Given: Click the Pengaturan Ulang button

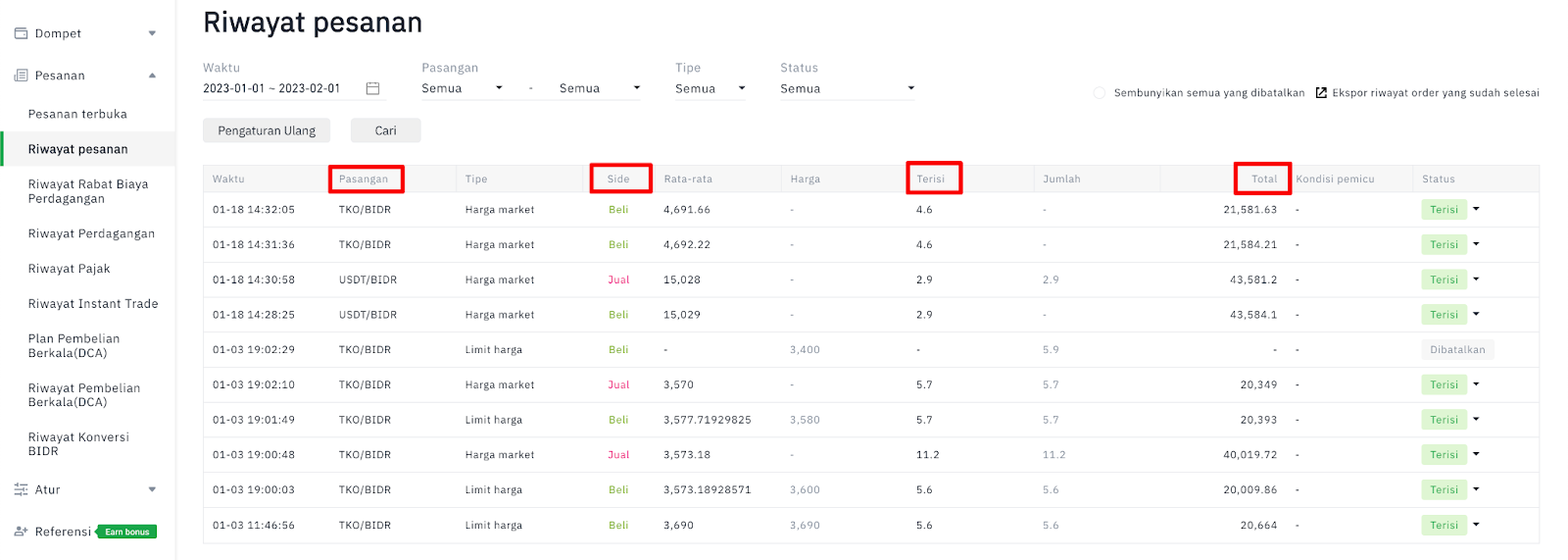Looking at the screenshot, I should pyautogui.click(x=267, y=130).
